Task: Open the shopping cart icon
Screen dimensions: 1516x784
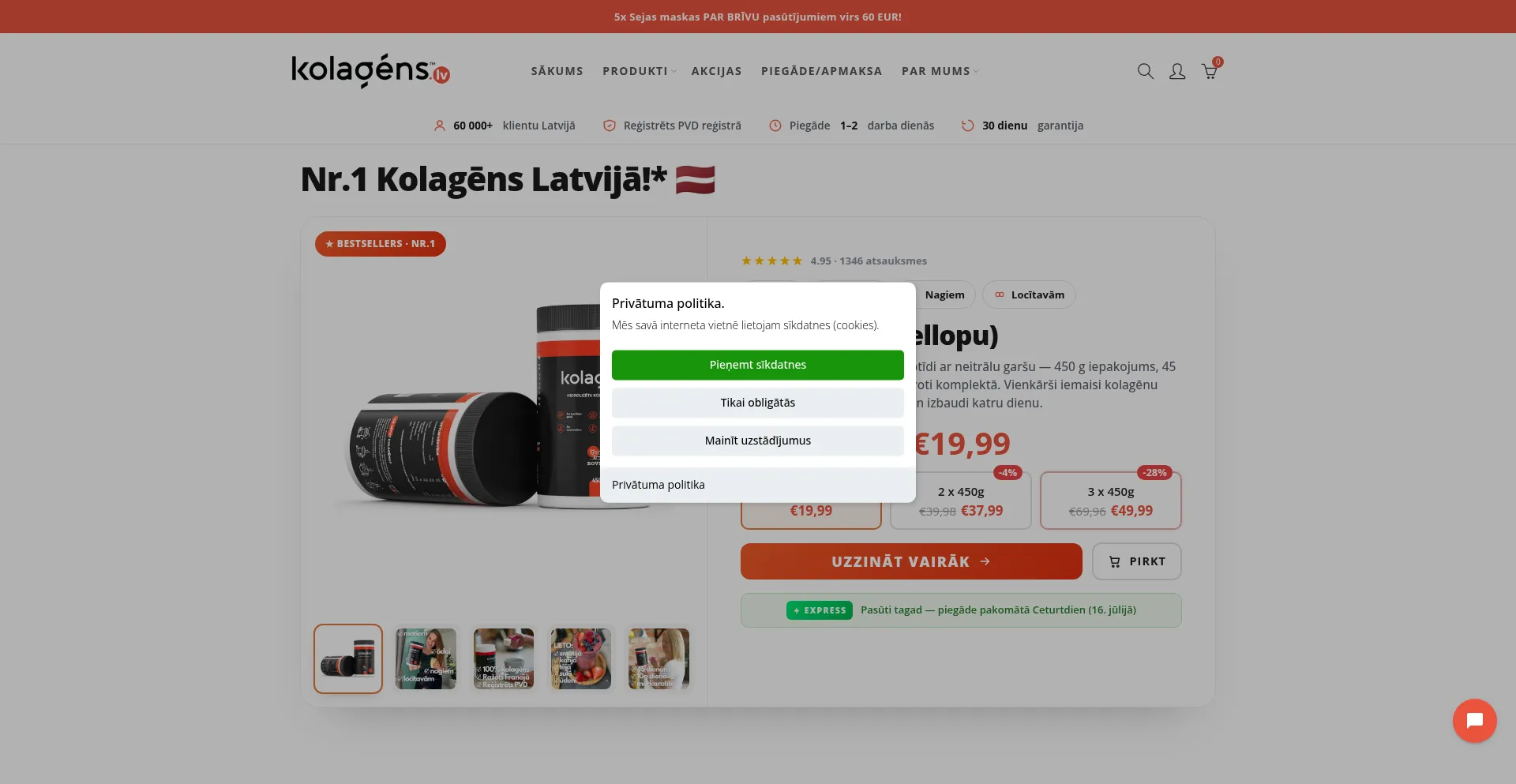Action: 1210,71
